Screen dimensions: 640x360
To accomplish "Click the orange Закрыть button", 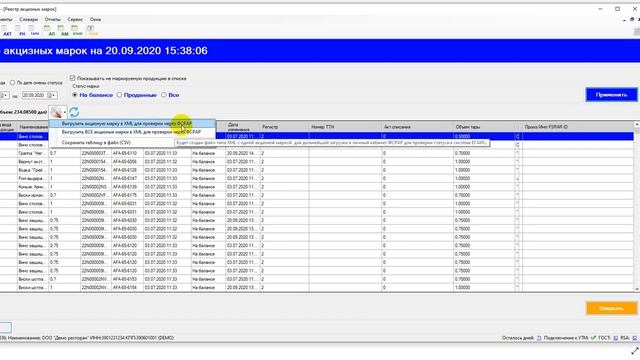I will click(x=611, y=308).
